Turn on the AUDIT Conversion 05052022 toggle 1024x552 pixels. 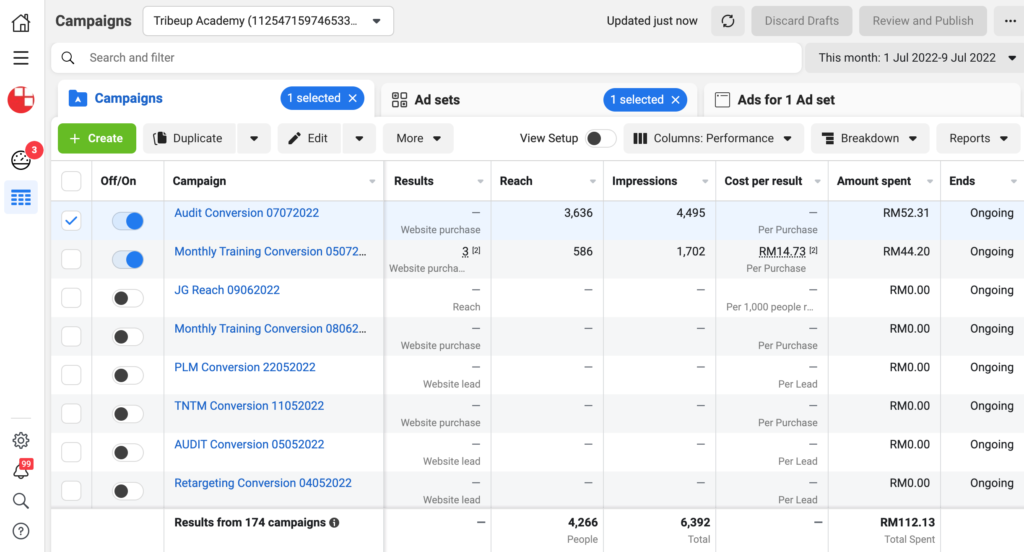pyautogui.click(x=127, y=452)
